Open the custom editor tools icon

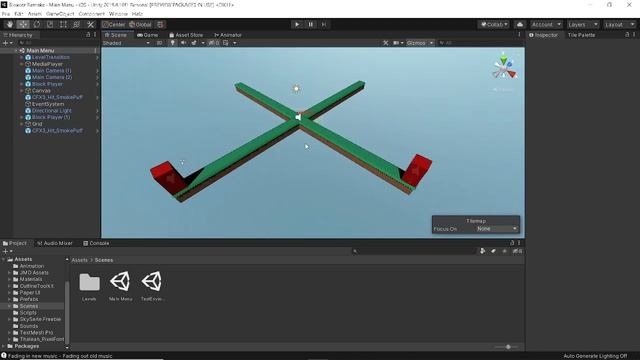click(x=91, y=24)
